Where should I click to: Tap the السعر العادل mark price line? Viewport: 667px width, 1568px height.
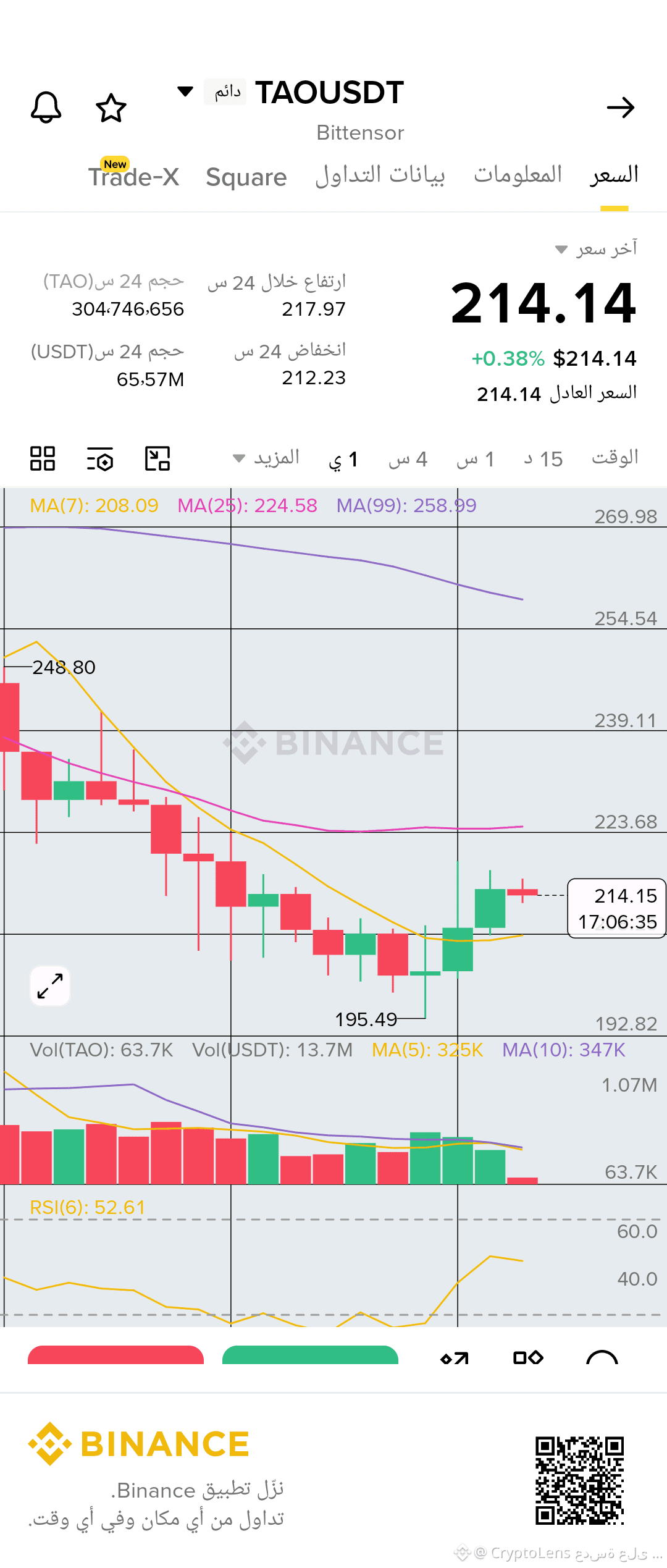coord(557,394)
